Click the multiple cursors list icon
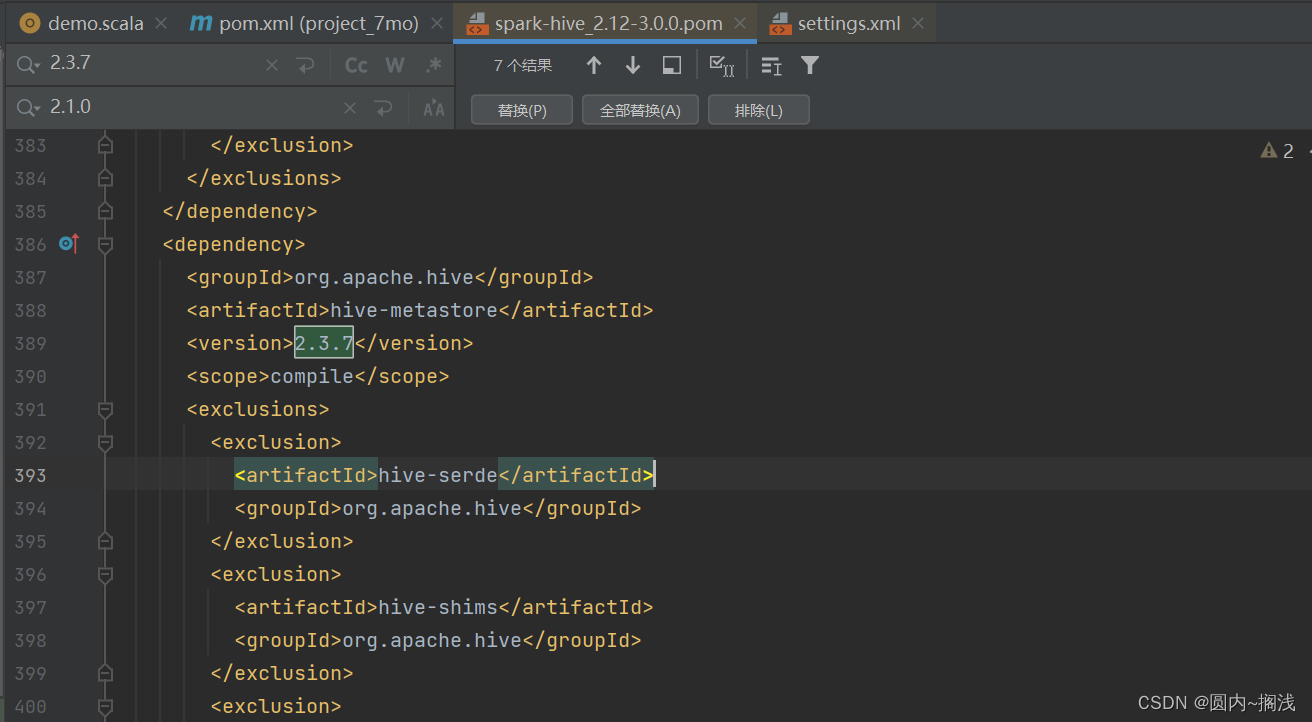1312x722 pixels. pos(771,65)
